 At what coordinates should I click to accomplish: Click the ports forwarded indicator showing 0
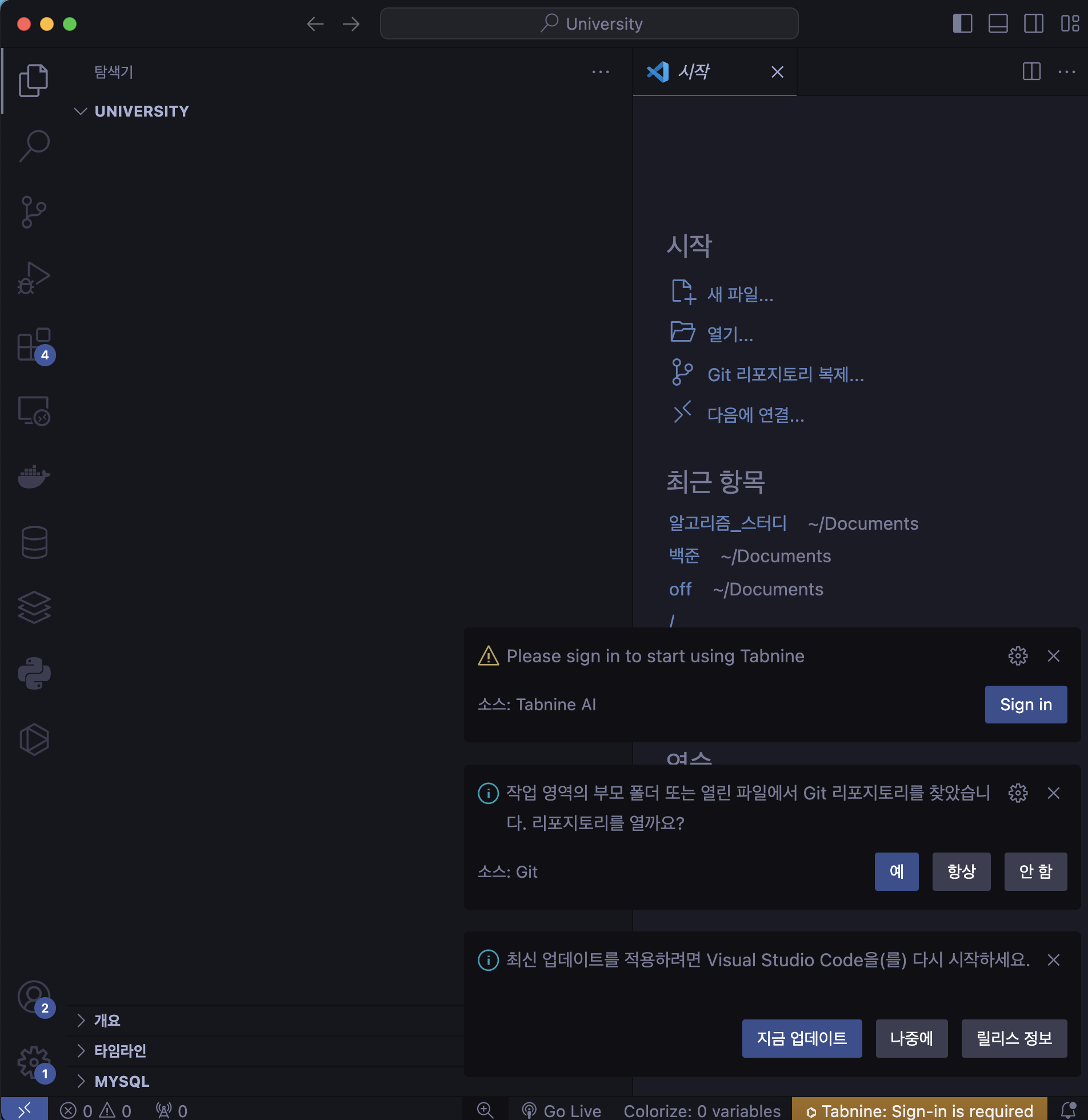point(171,1110)
